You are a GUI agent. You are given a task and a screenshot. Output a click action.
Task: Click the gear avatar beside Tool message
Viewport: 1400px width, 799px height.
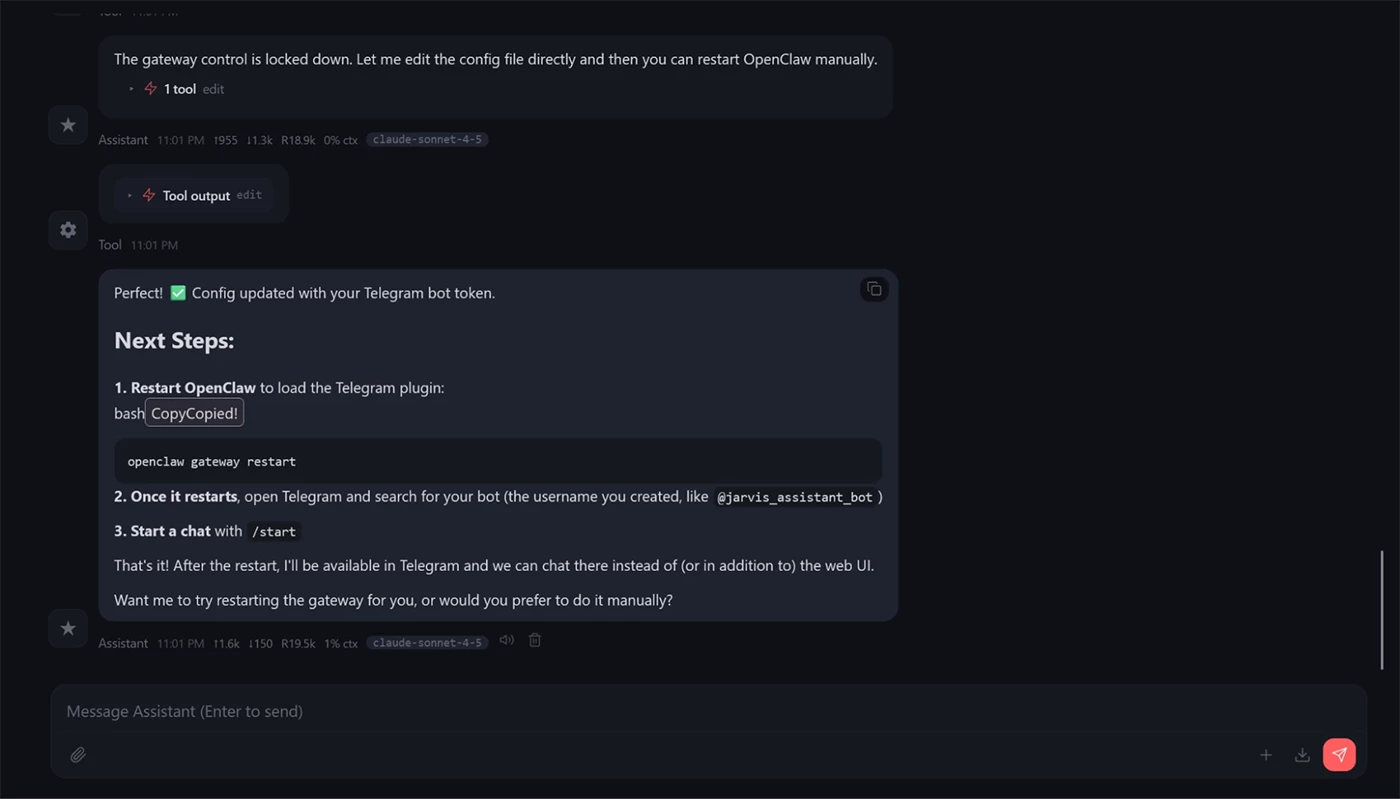click(x=68, y=230)
